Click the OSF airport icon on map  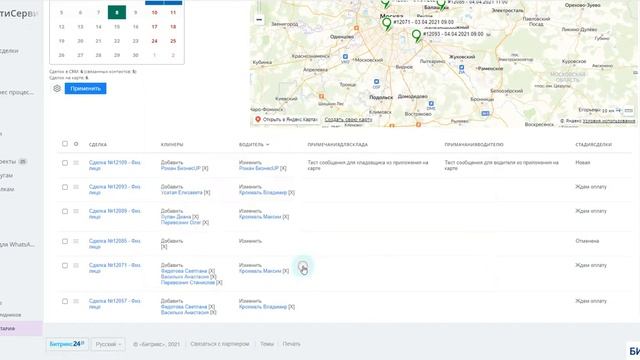376,82
